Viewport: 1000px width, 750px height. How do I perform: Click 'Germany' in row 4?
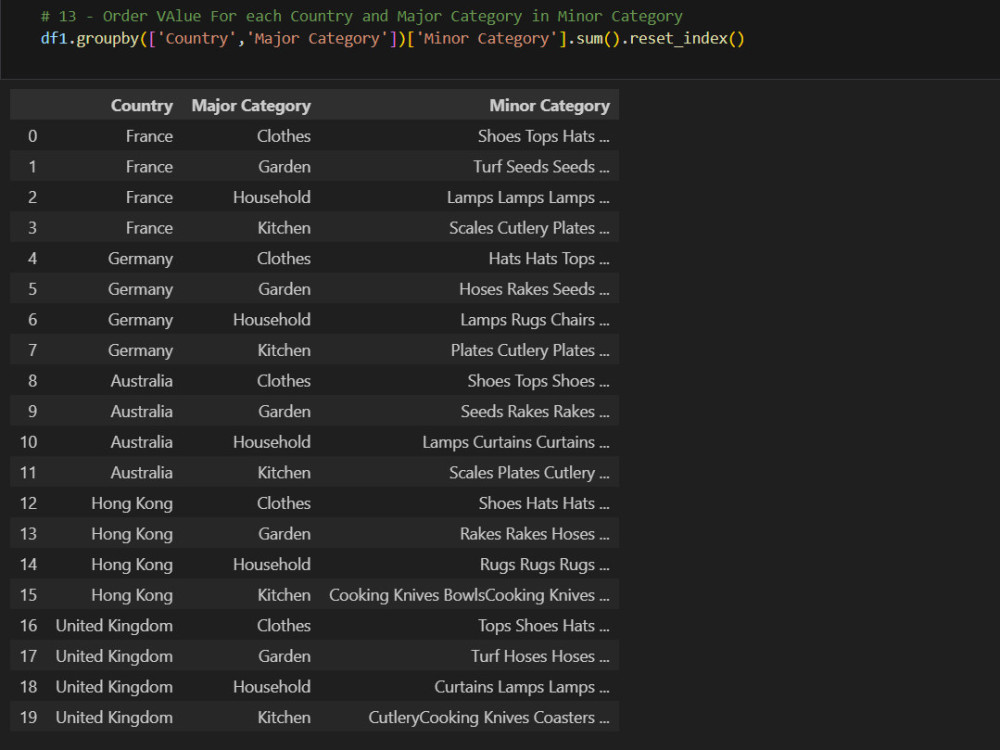pos(140,259)
